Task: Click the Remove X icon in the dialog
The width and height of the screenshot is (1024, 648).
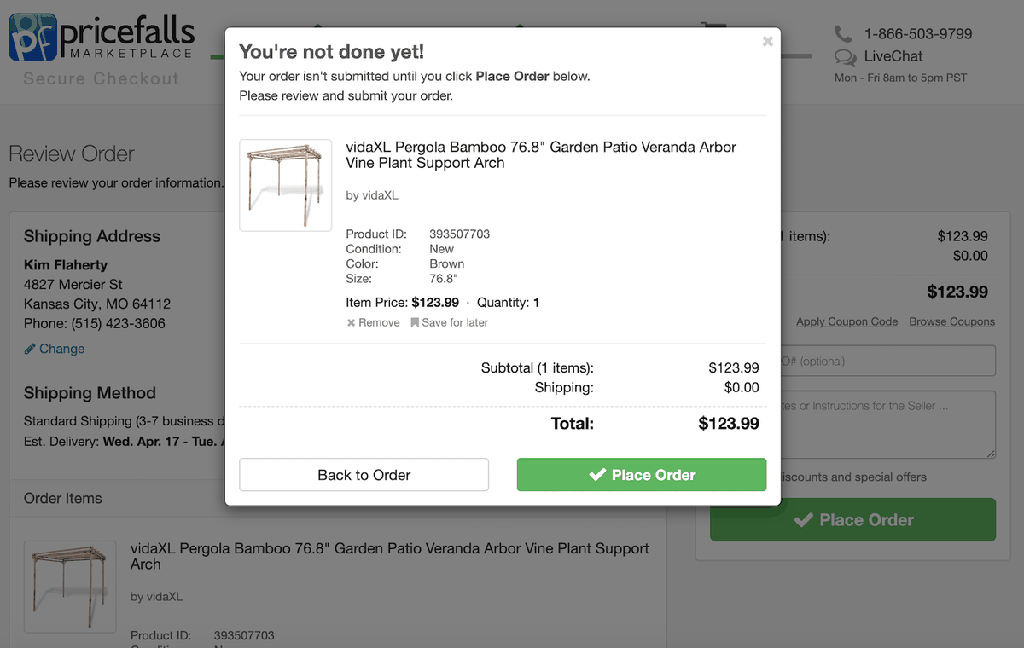Action: coord(351,323)
